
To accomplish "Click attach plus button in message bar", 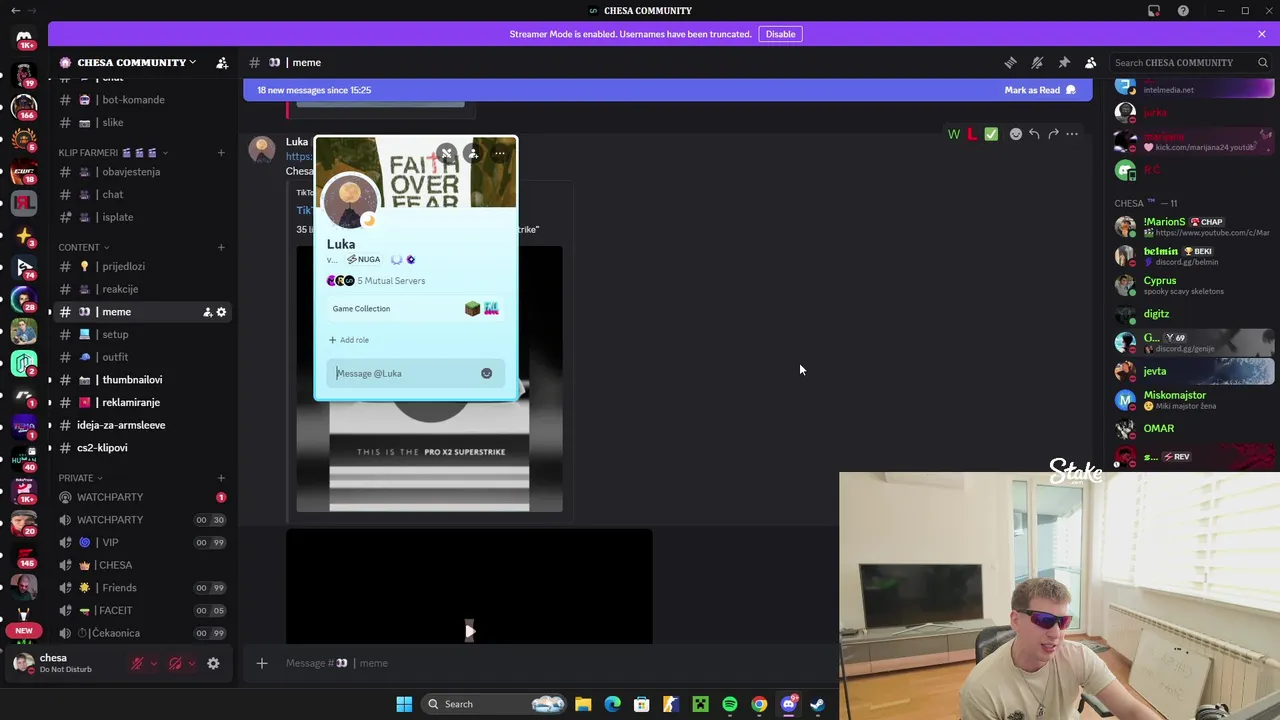I will (x=262, y=663).
